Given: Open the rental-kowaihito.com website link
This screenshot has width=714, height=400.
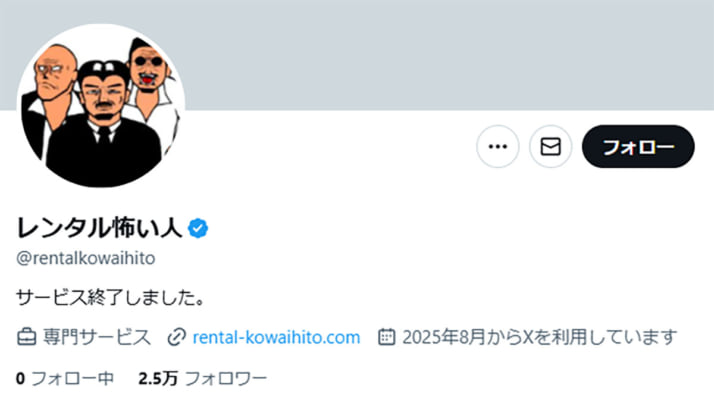Looking at the screenshot, I should point(276,338).
